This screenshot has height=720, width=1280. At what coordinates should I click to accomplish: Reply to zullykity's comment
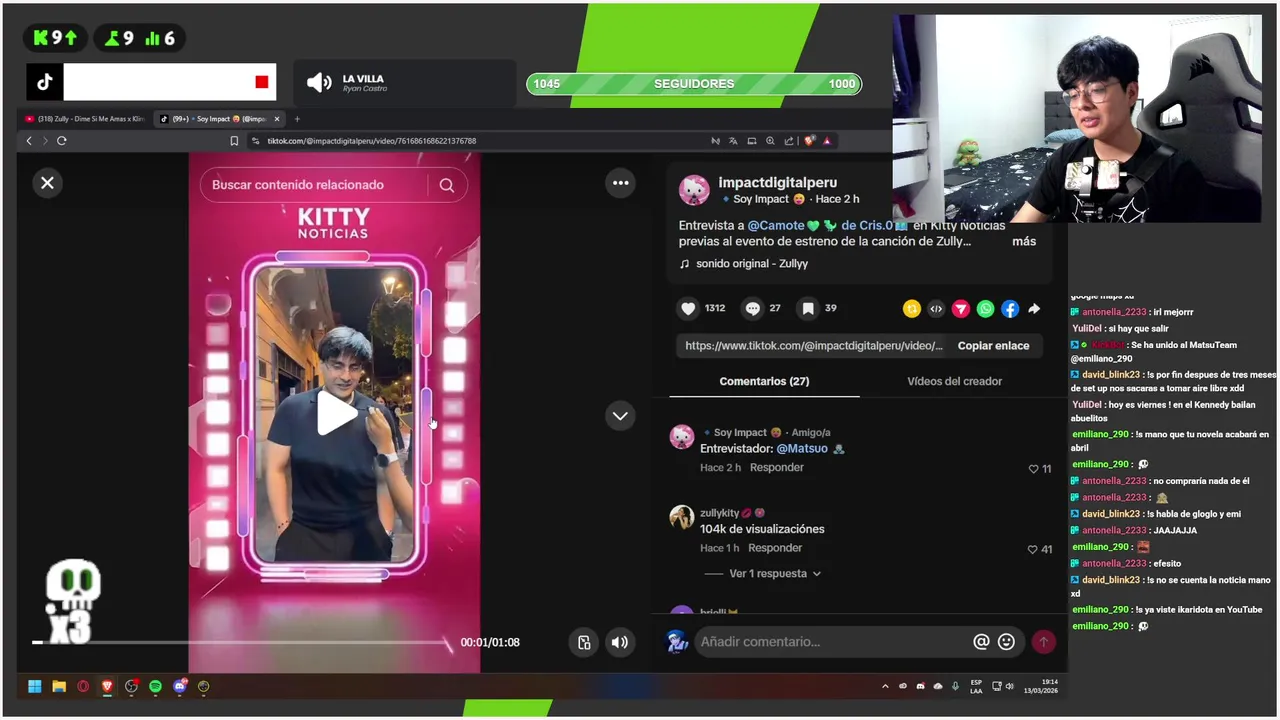(775, 548)
